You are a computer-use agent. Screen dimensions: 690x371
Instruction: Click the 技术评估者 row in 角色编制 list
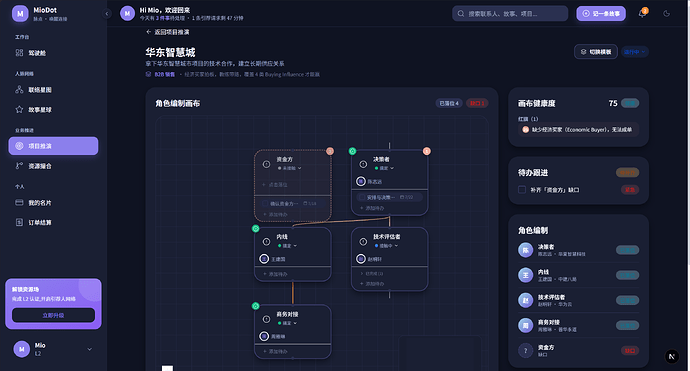click(578, 300)
